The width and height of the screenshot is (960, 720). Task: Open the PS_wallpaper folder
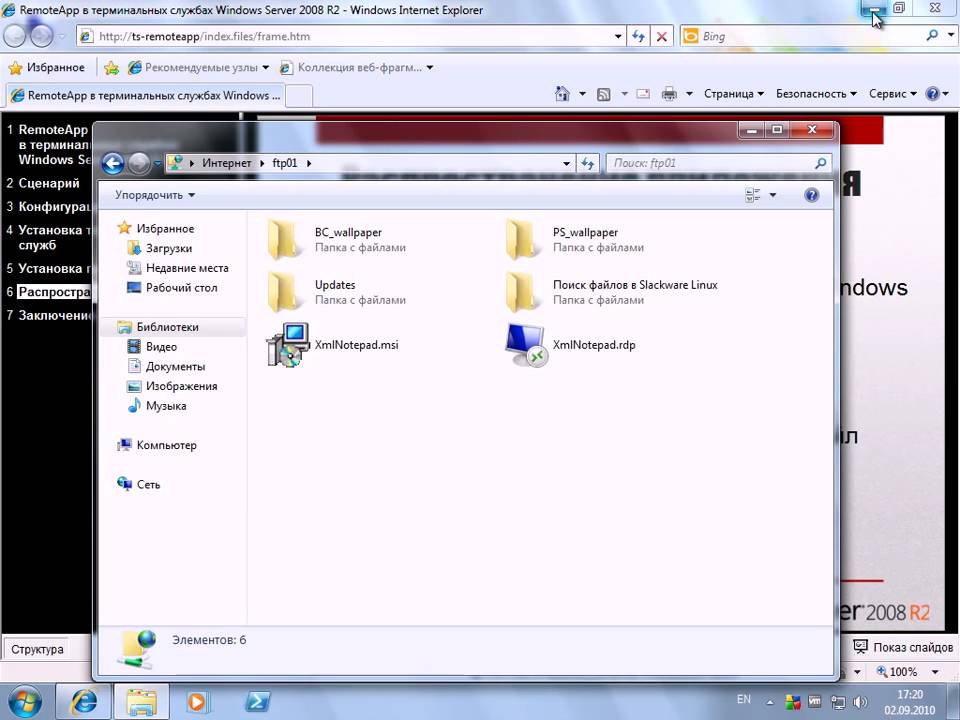point(574,240)
